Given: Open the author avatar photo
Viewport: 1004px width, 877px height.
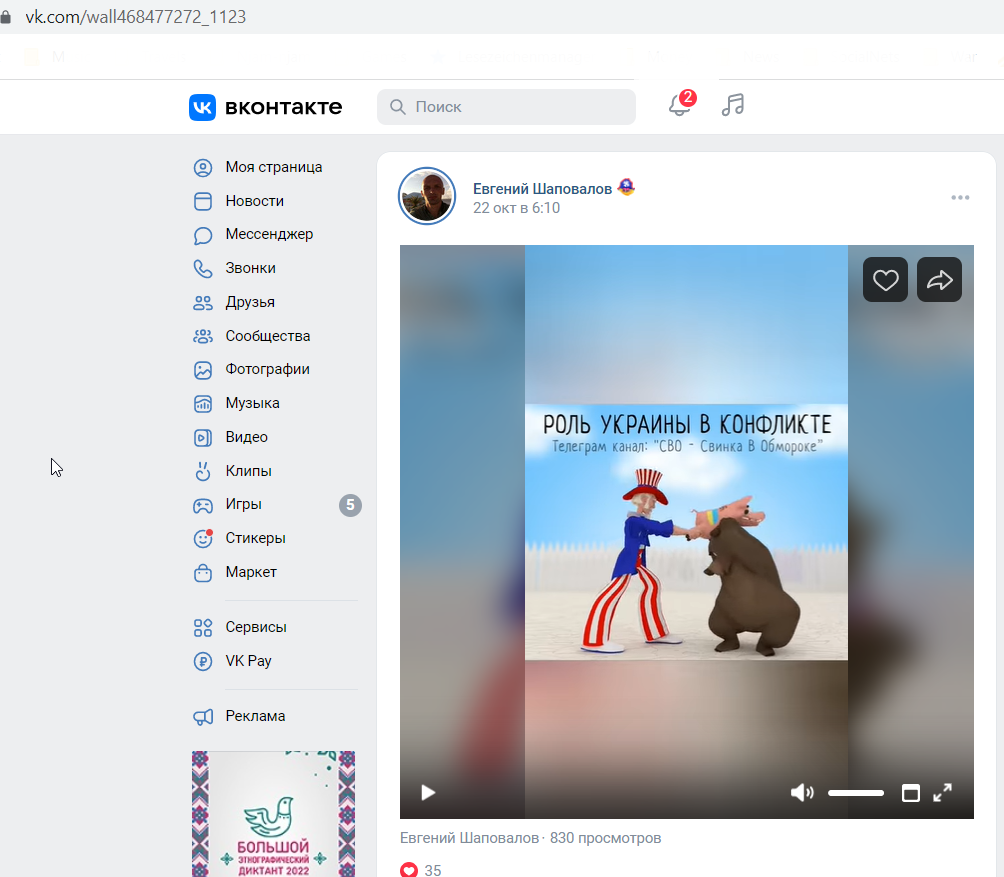Looking at the screenshot, I should point(427,196).
